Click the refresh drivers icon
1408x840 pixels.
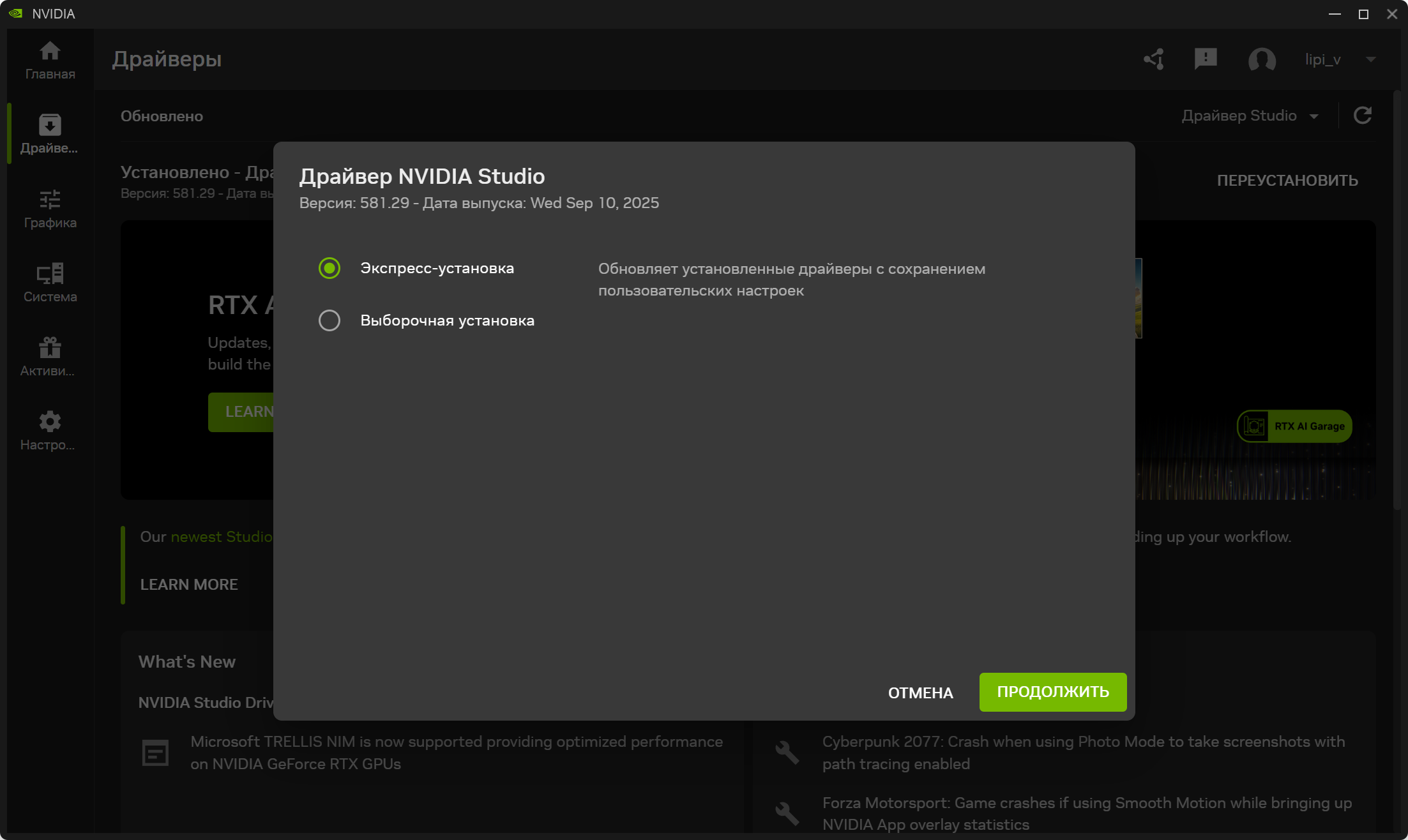(1363, 116)
